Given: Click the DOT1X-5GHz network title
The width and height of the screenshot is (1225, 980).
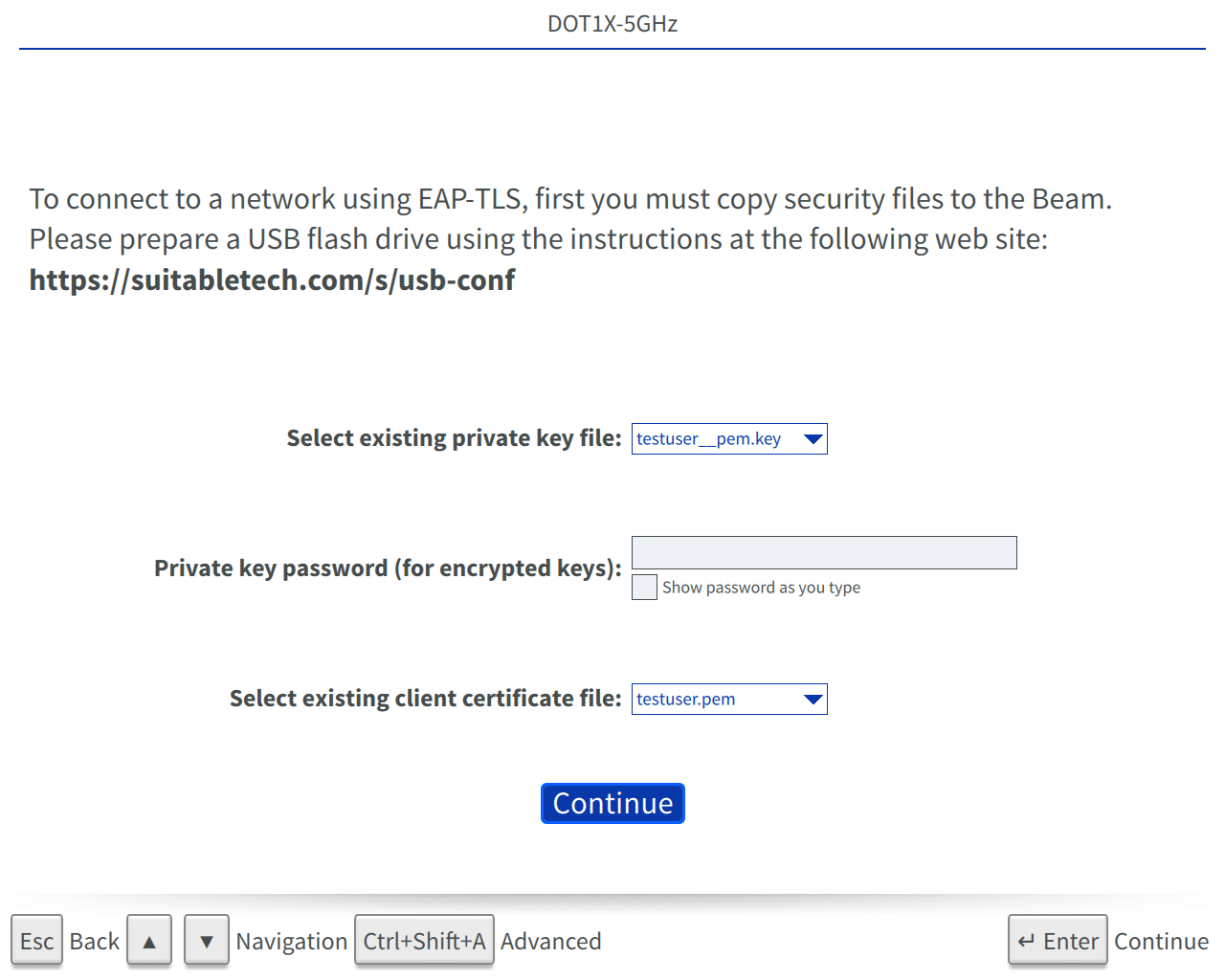Looking at the screenshot, I should tap(612, 24).
